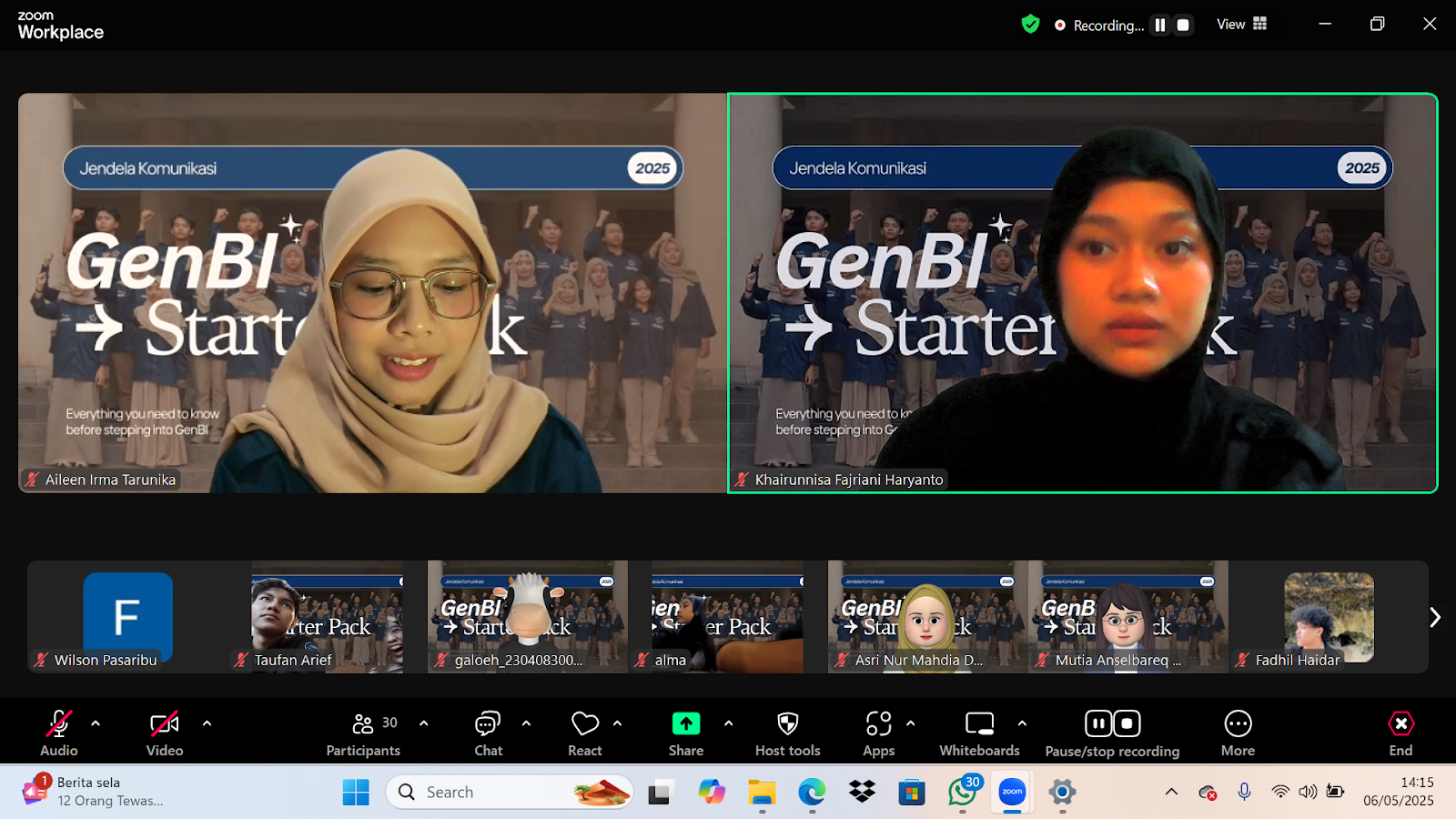
Task: Pause recording in the top bar
Action: point(1160,25)
